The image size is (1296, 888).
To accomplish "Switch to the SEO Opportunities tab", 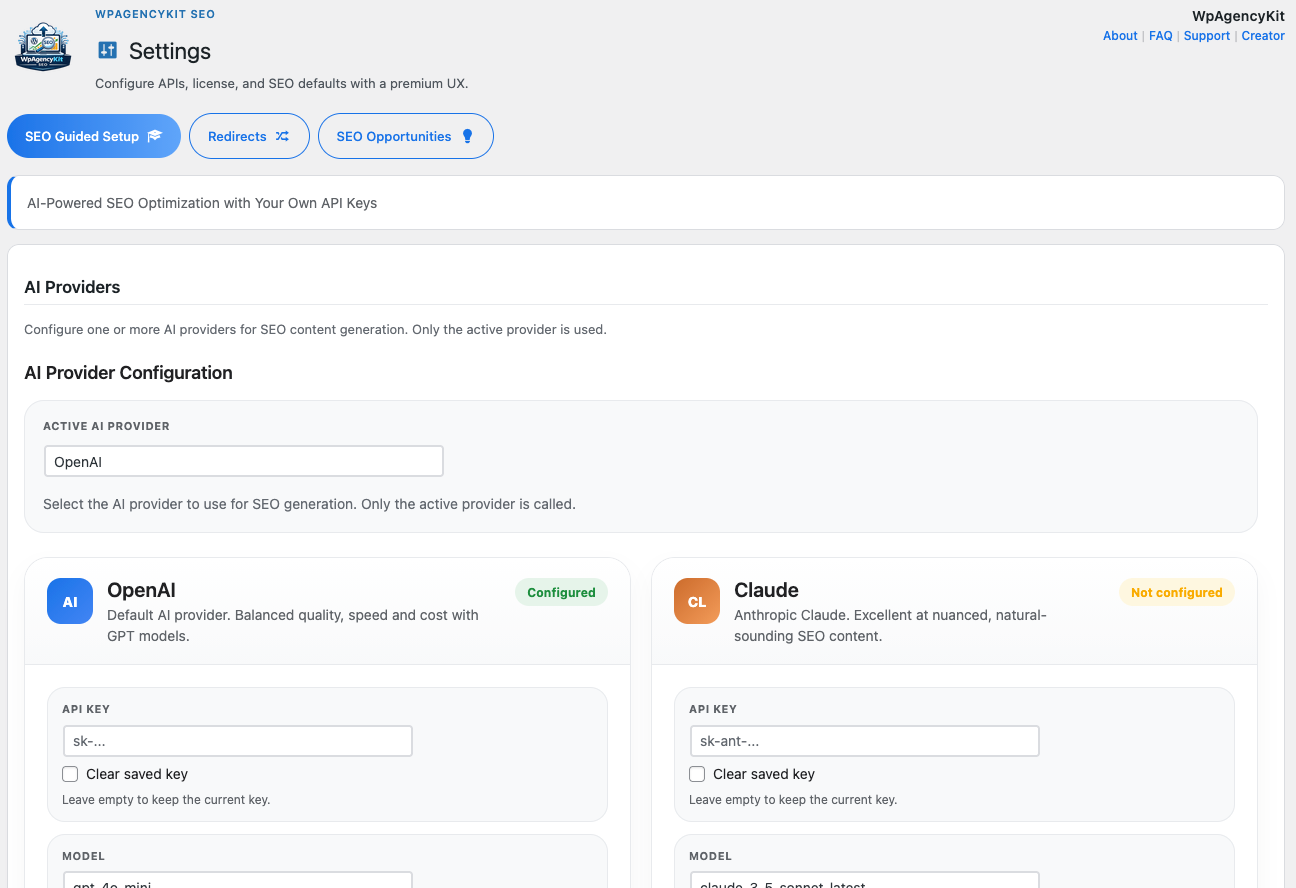I will point(406,136).
